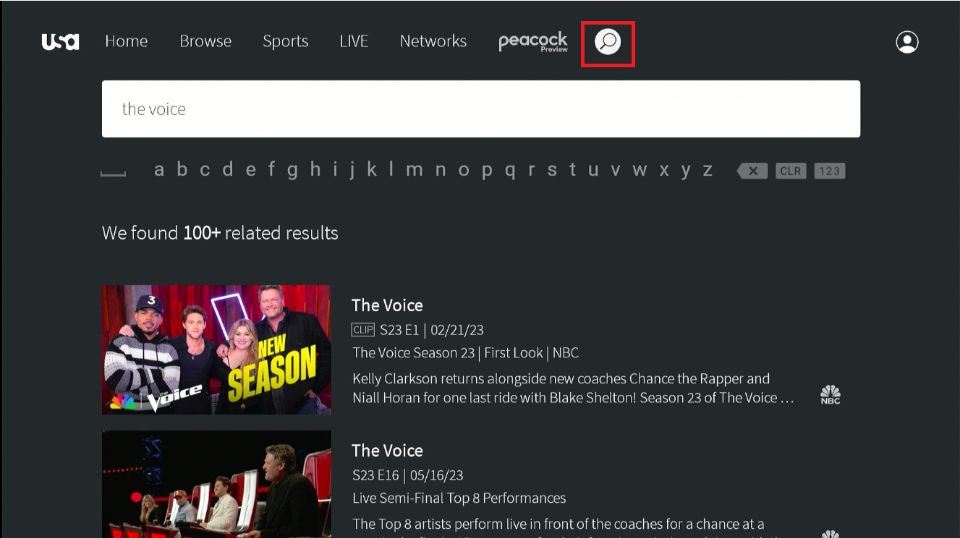
Task: Clear search text with CLR key
Action: [x=790, y=171]
